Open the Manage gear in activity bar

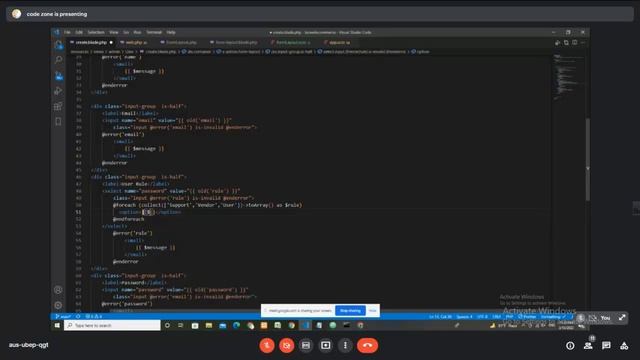pyautogui.click(x=58, y=305)
